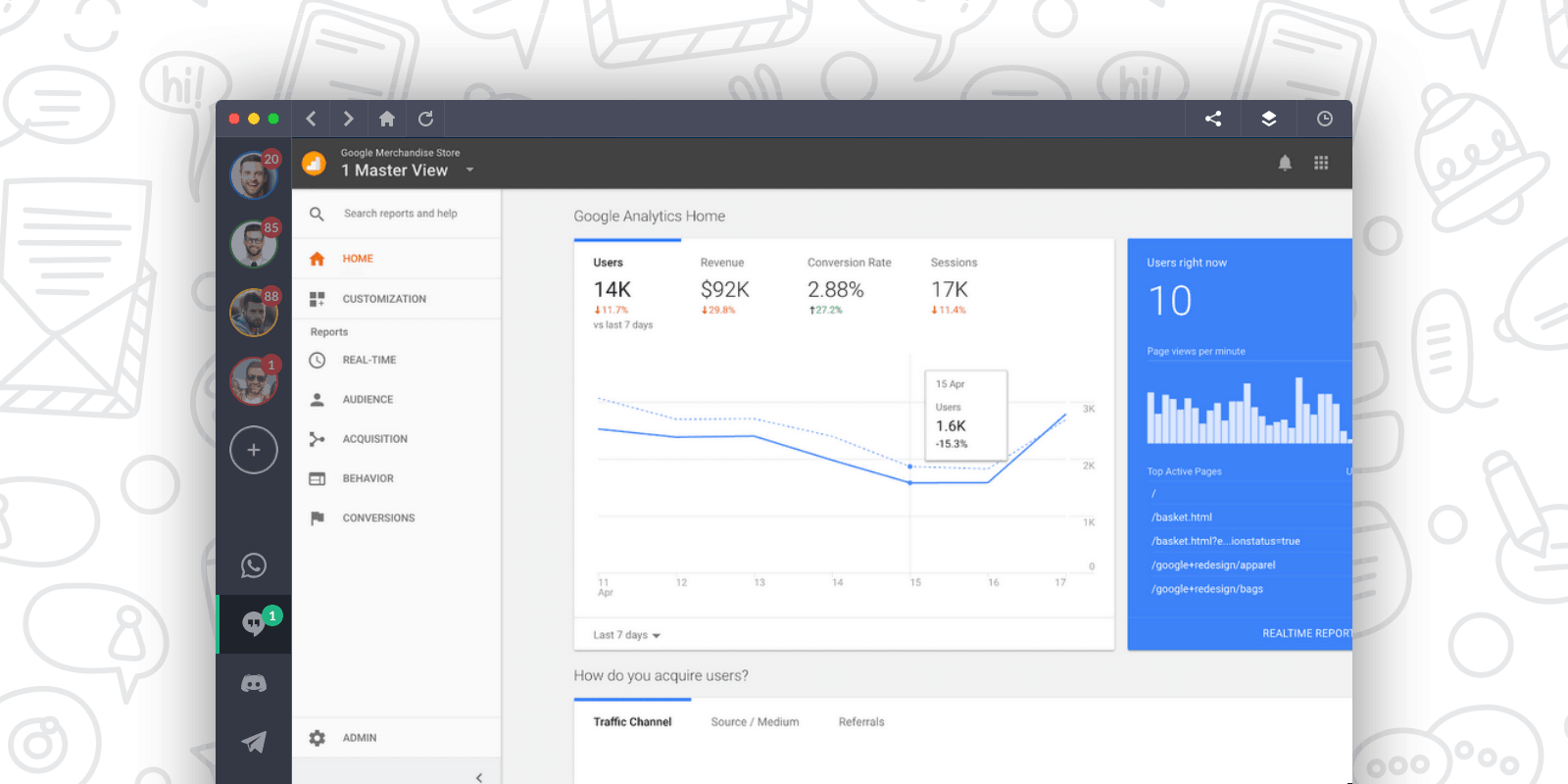Click the 15 Apr data point on chart
The width and height of the screenshot is (1568, 784).
point(910,482)
